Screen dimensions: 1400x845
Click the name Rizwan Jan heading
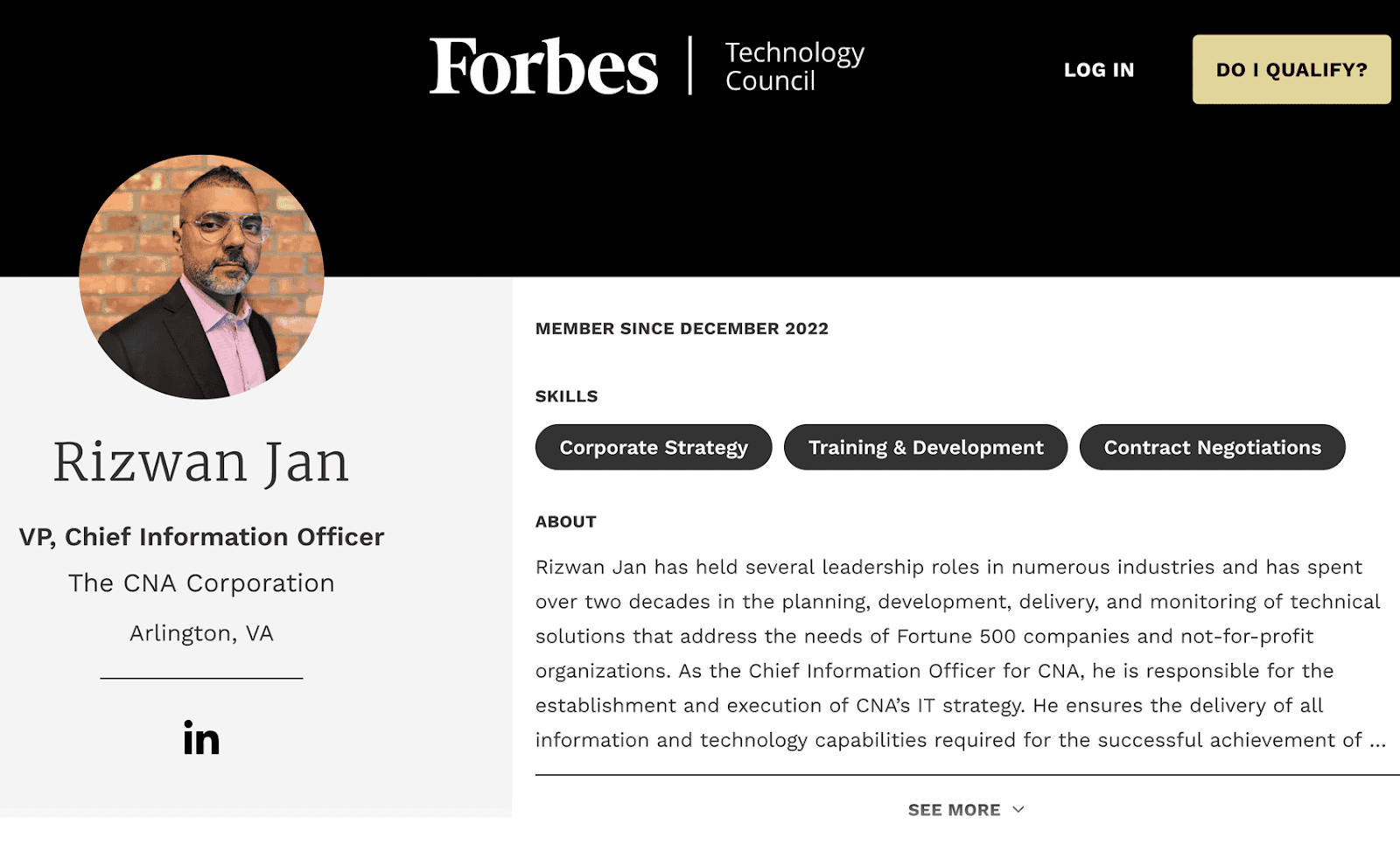[201, 461]
